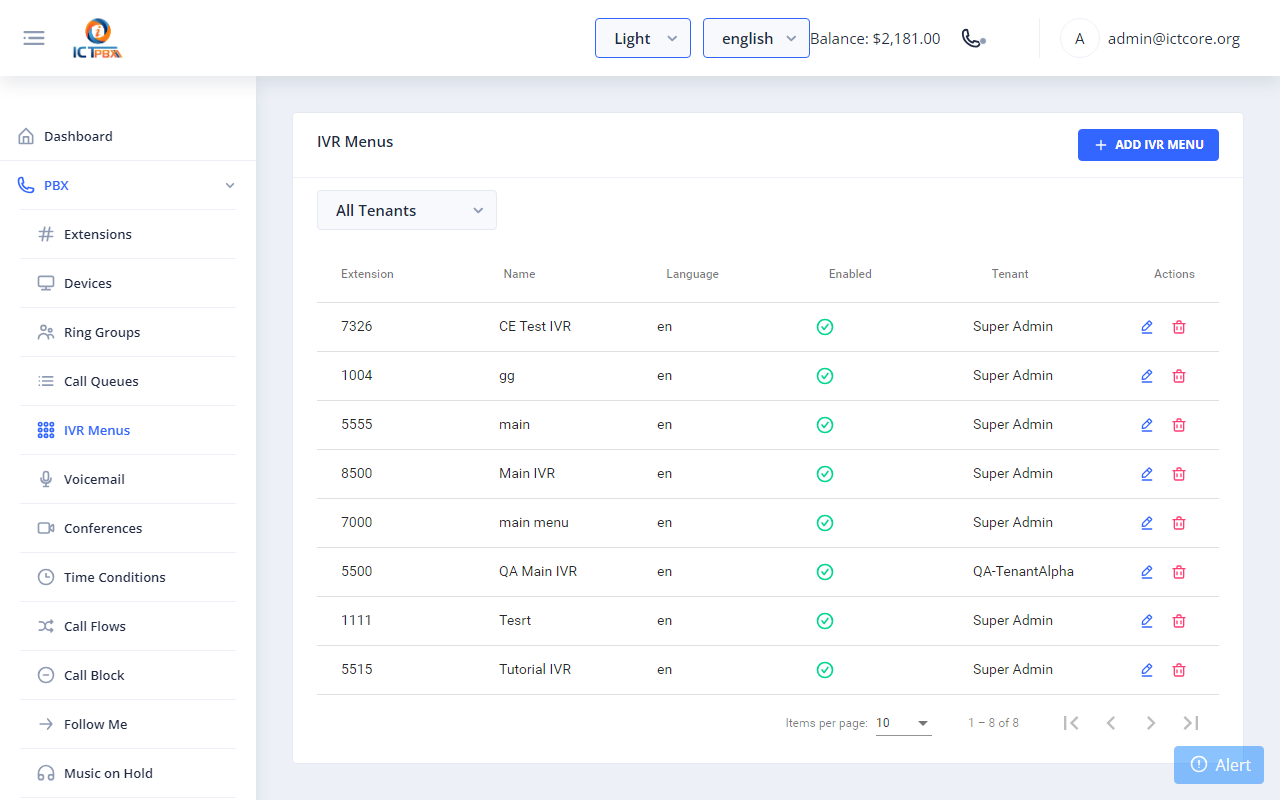Viewport: 1280px width, 800px height.
Task: Edit the main menu IVR
Action: [1147, 523]
